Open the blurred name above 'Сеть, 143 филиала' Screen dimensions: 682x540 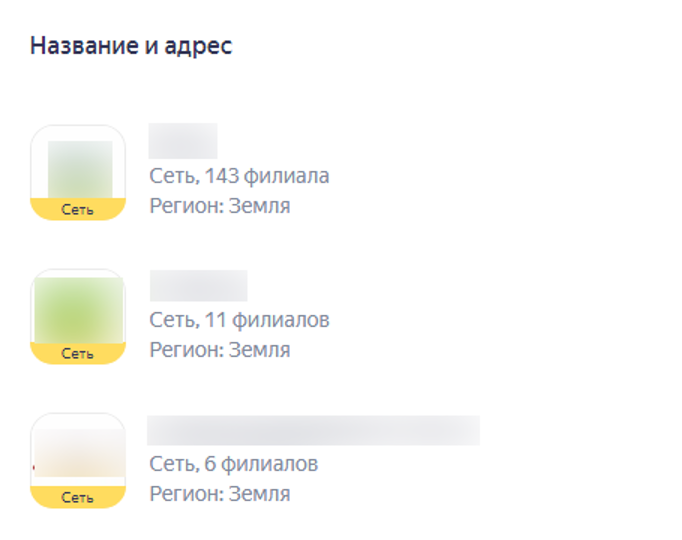183,141
